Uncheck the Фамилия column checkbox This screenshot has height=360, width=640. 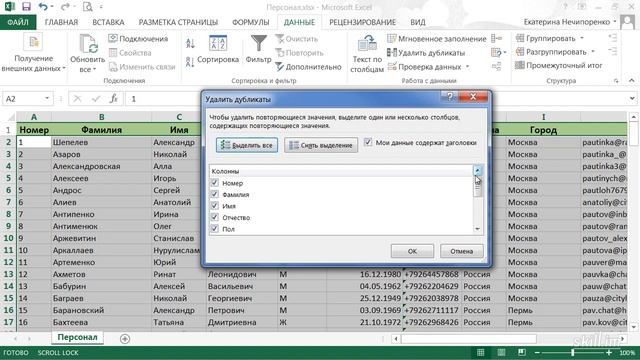point(215,194)
